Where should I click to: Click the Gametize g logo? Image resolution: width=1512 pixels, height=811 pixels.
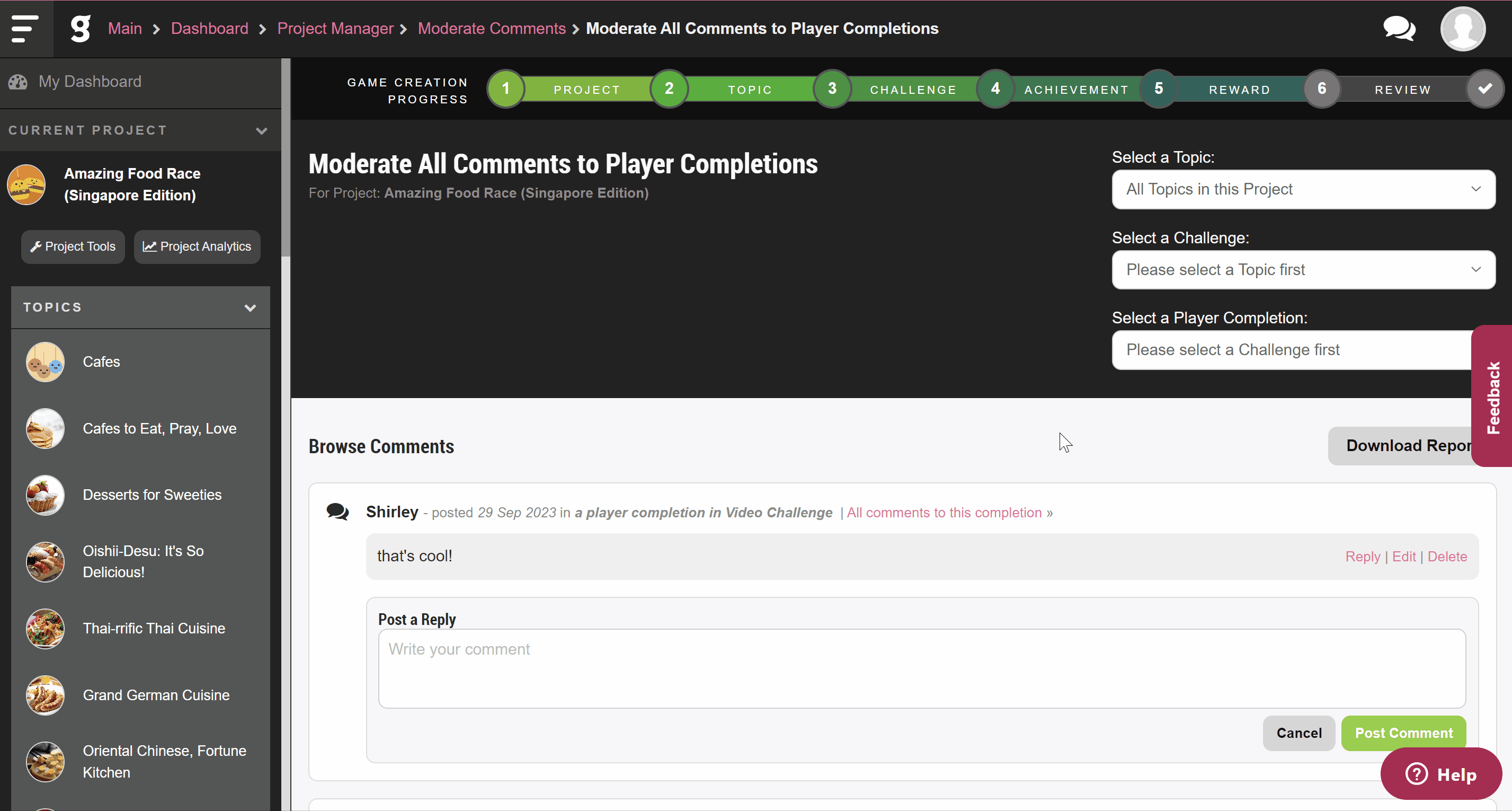pos(81,29)
